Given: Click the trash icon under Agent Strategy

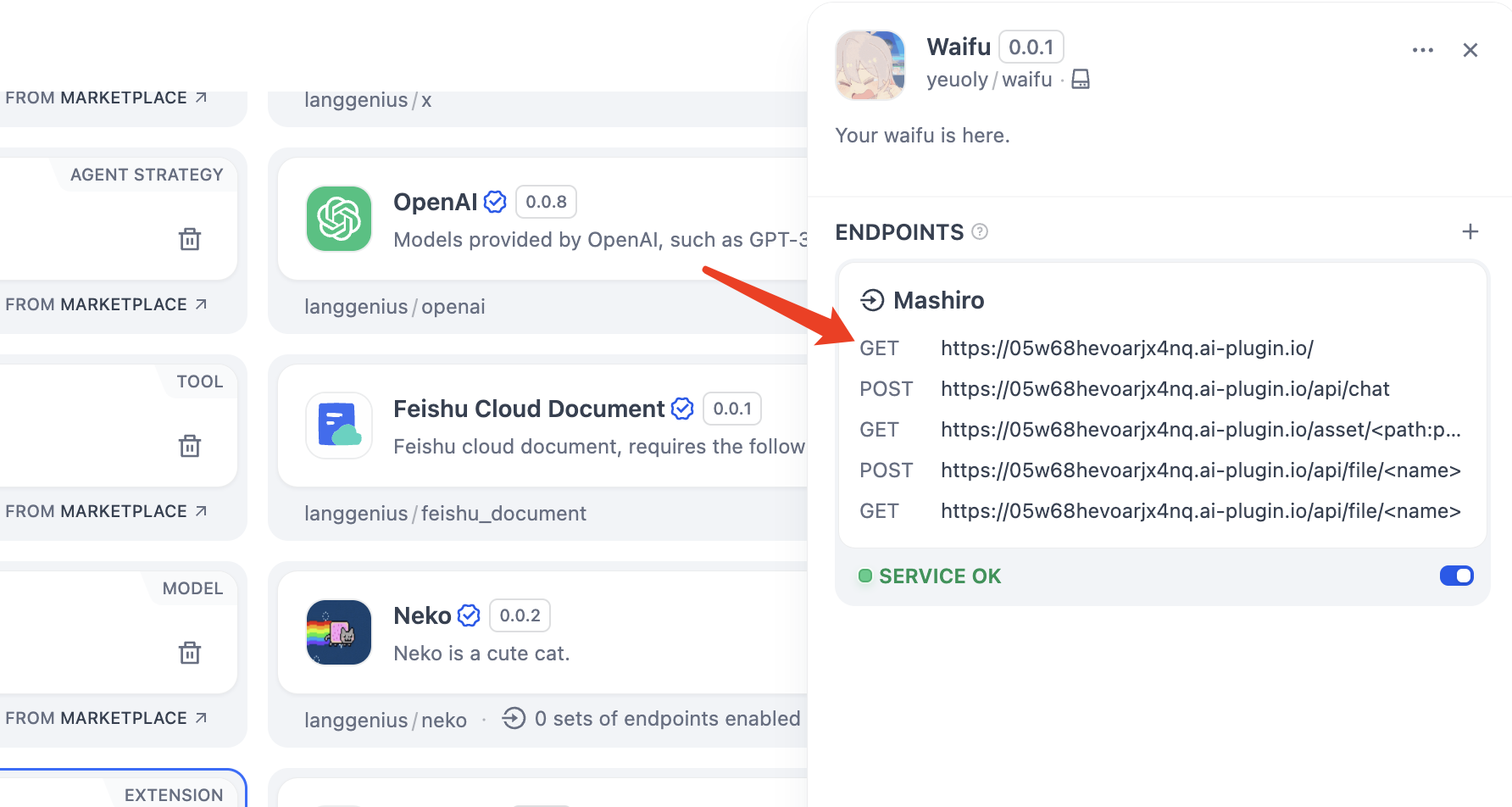Looking at the screenshot, I should [190, 239].
